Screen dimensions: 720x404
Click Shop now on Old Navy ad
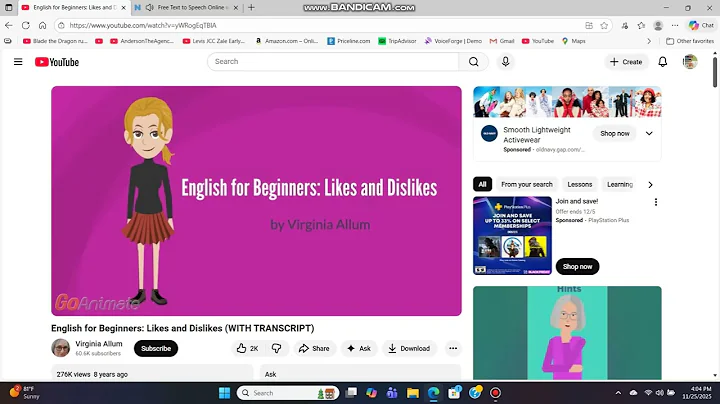[x=615, y=134]
